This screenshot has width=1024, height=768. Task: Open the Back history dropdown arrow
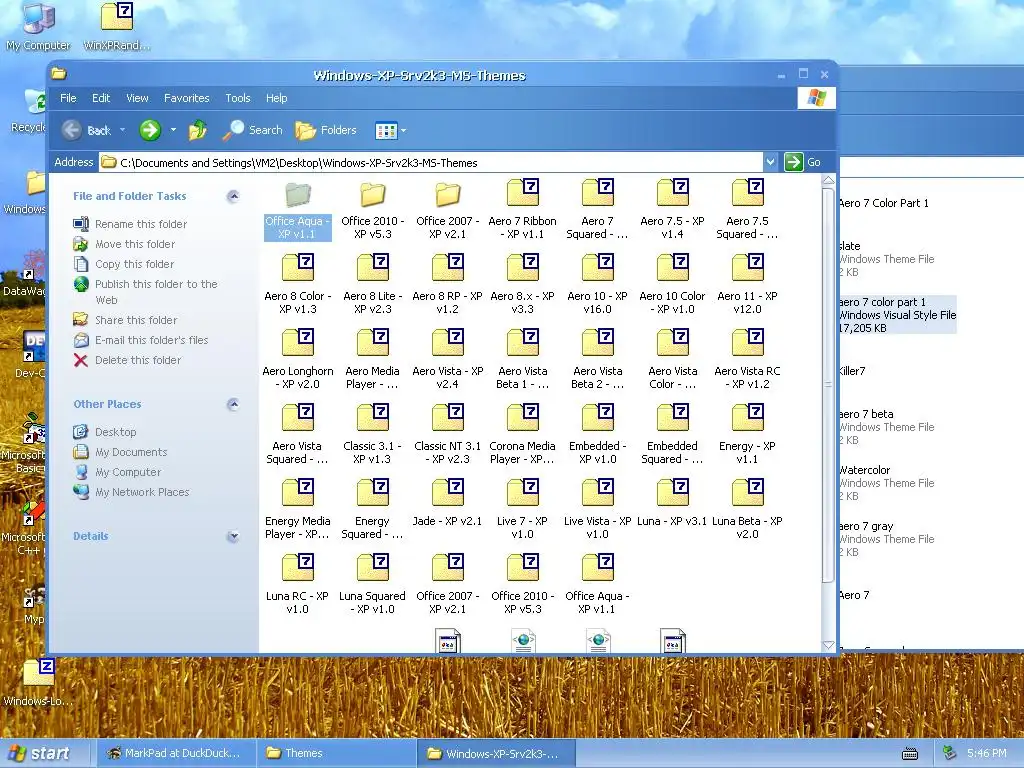pos(122,130)
